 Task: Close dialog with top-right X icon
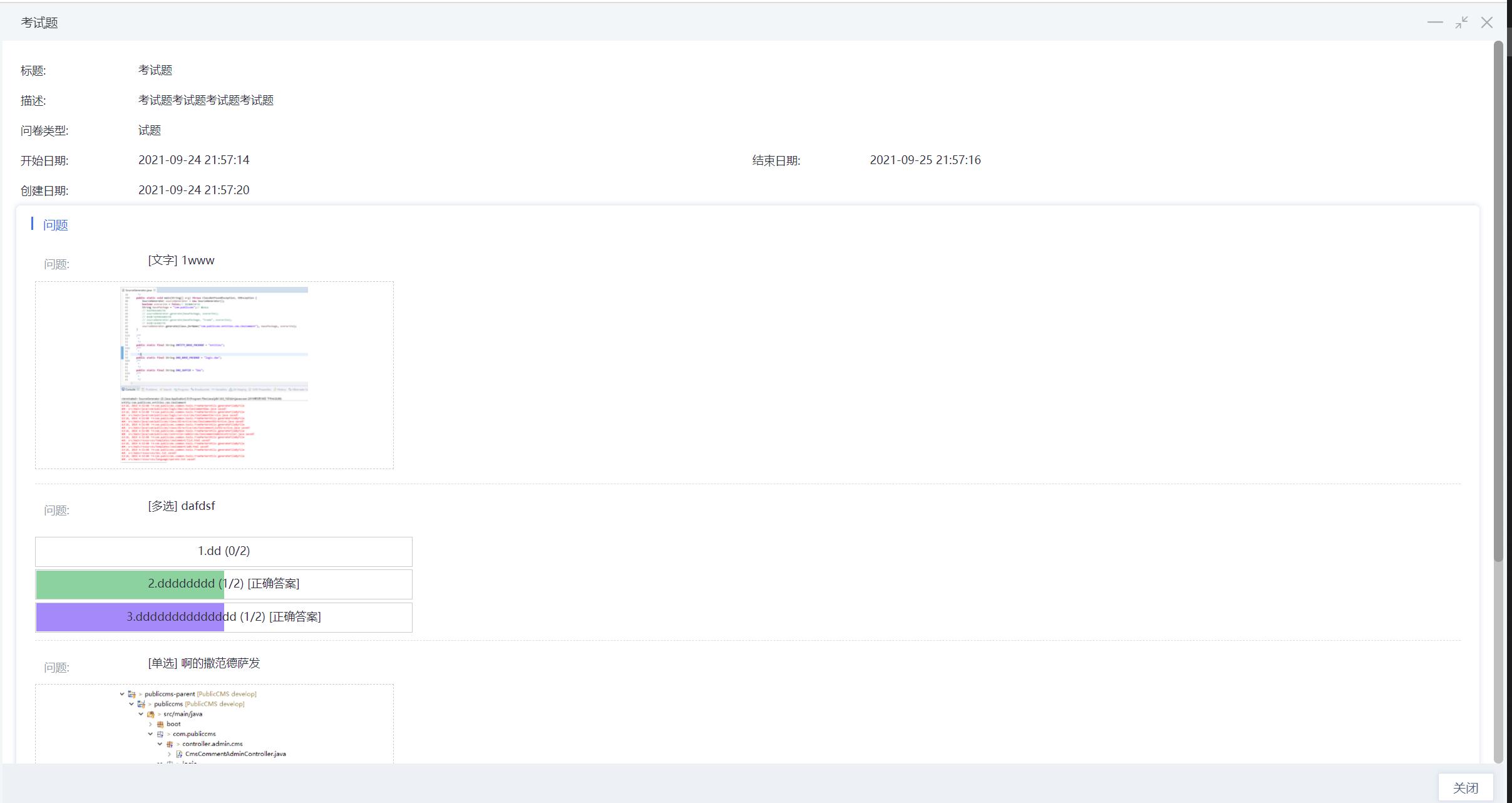click(1487, 23)
